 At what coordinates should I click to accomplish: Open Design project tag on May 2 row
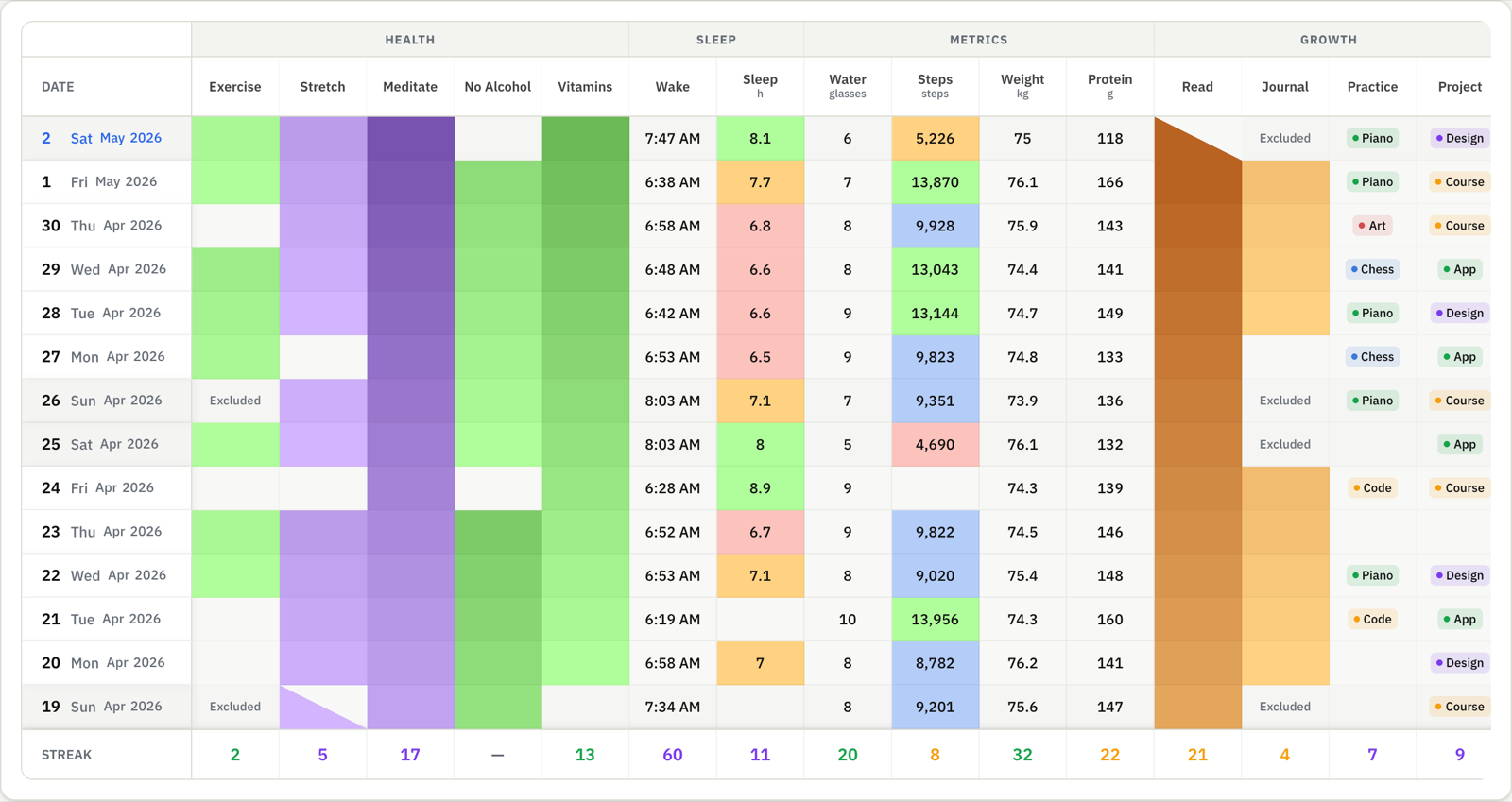[1460, 138]
